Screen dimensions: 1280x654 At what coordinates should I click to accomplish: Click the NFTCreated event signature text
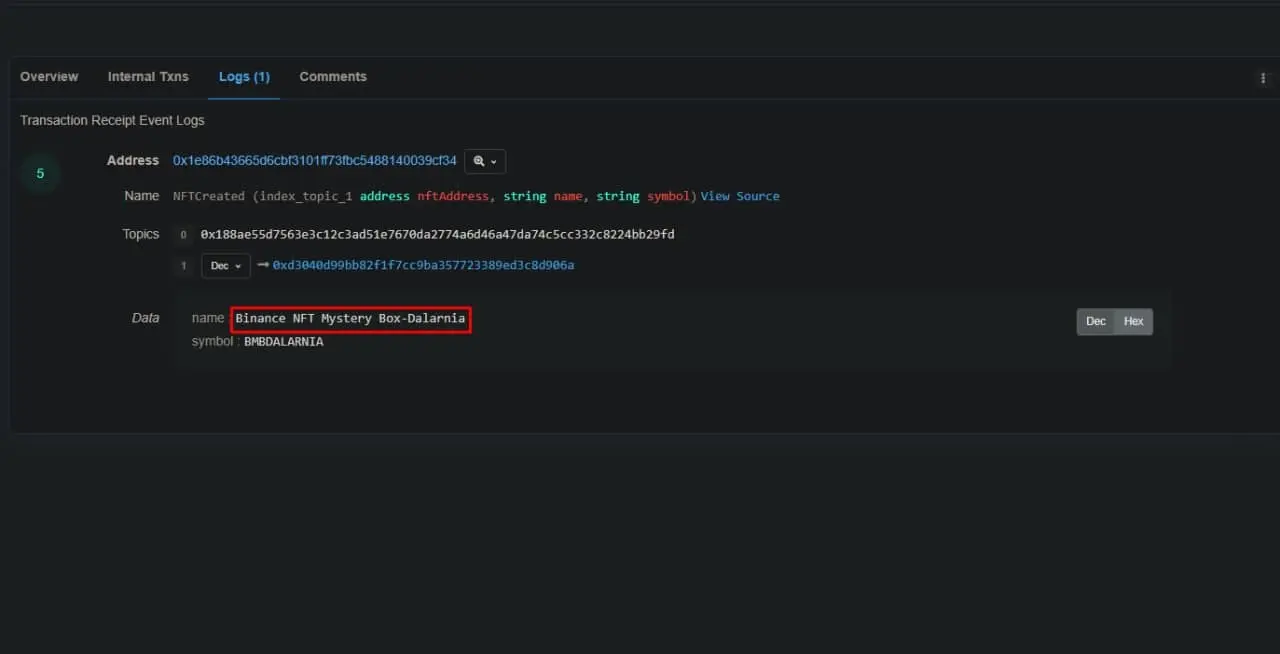[x=435, y=196]
